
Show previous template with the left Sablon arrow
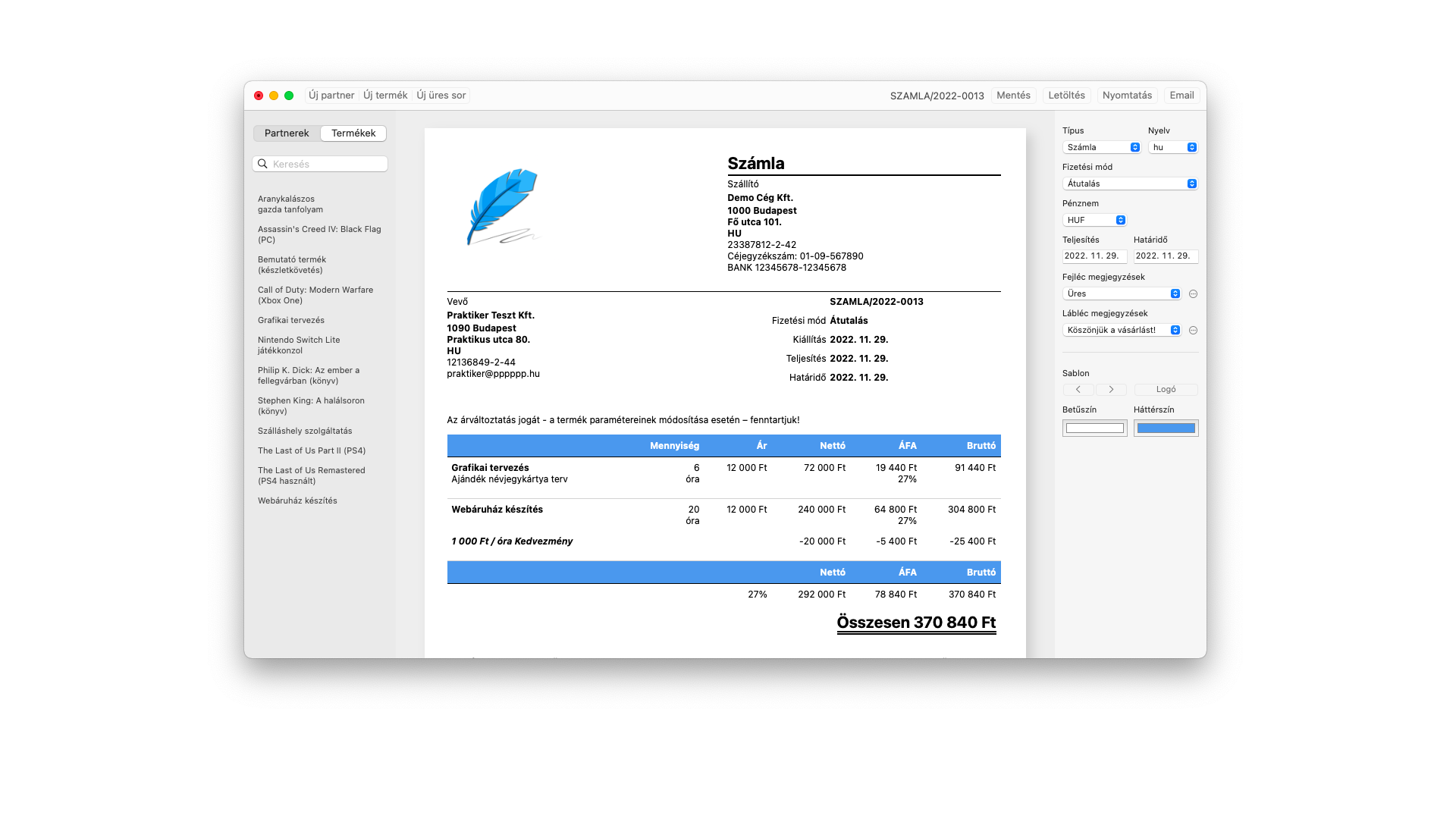click(x=1078, y=389)
